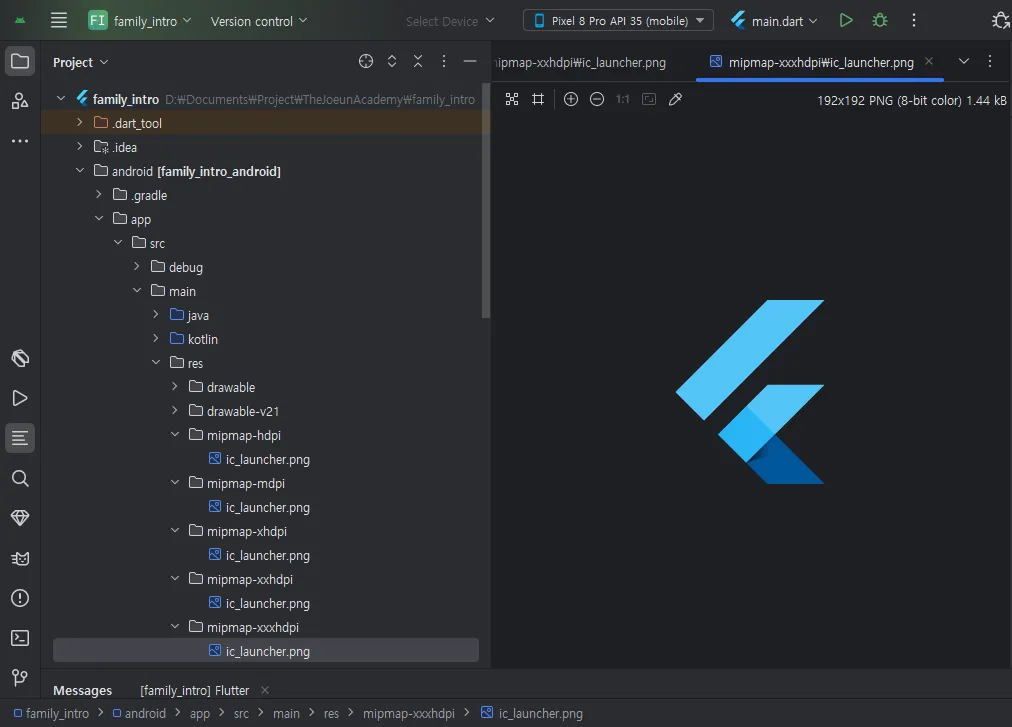Open family_intro project dropdown
Screen dimensions: 1012x727
pos(140,21)
